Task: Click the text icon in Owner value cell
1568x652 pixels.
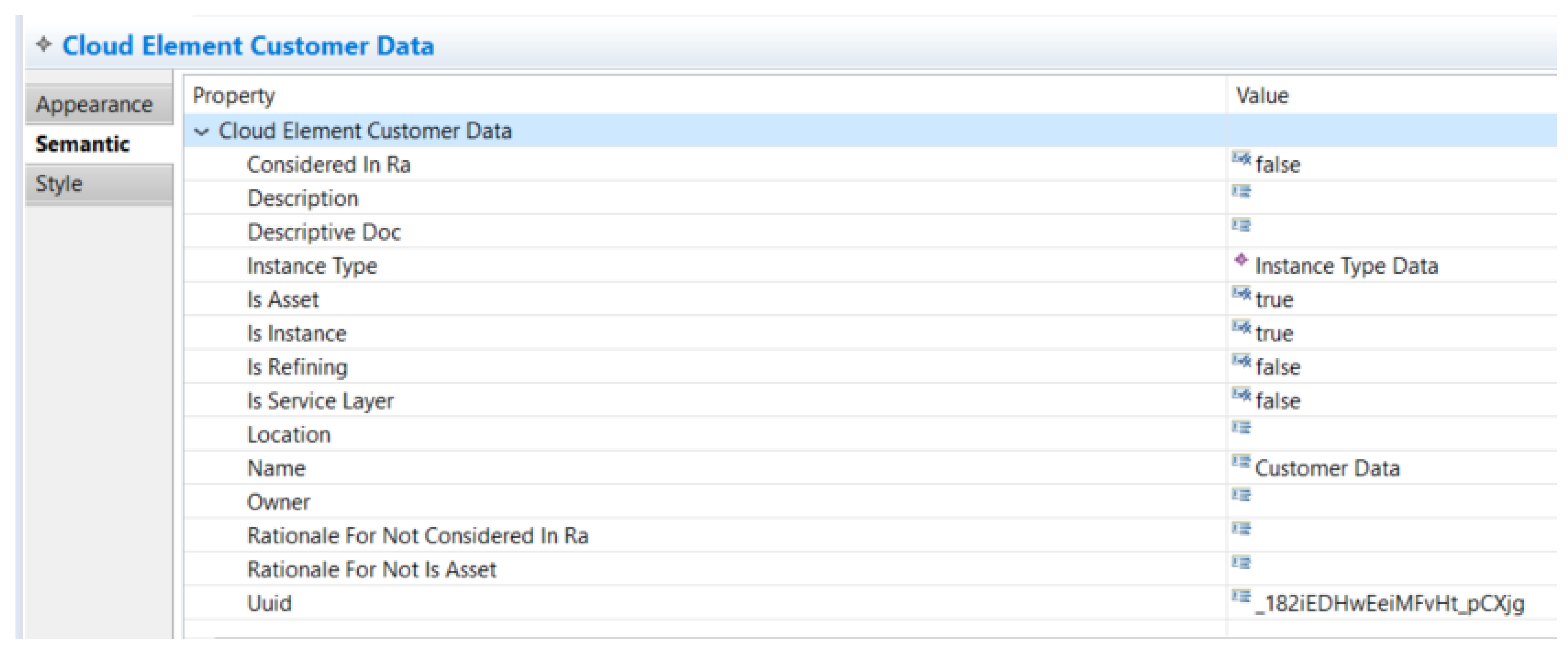Action: [1241, 496]
